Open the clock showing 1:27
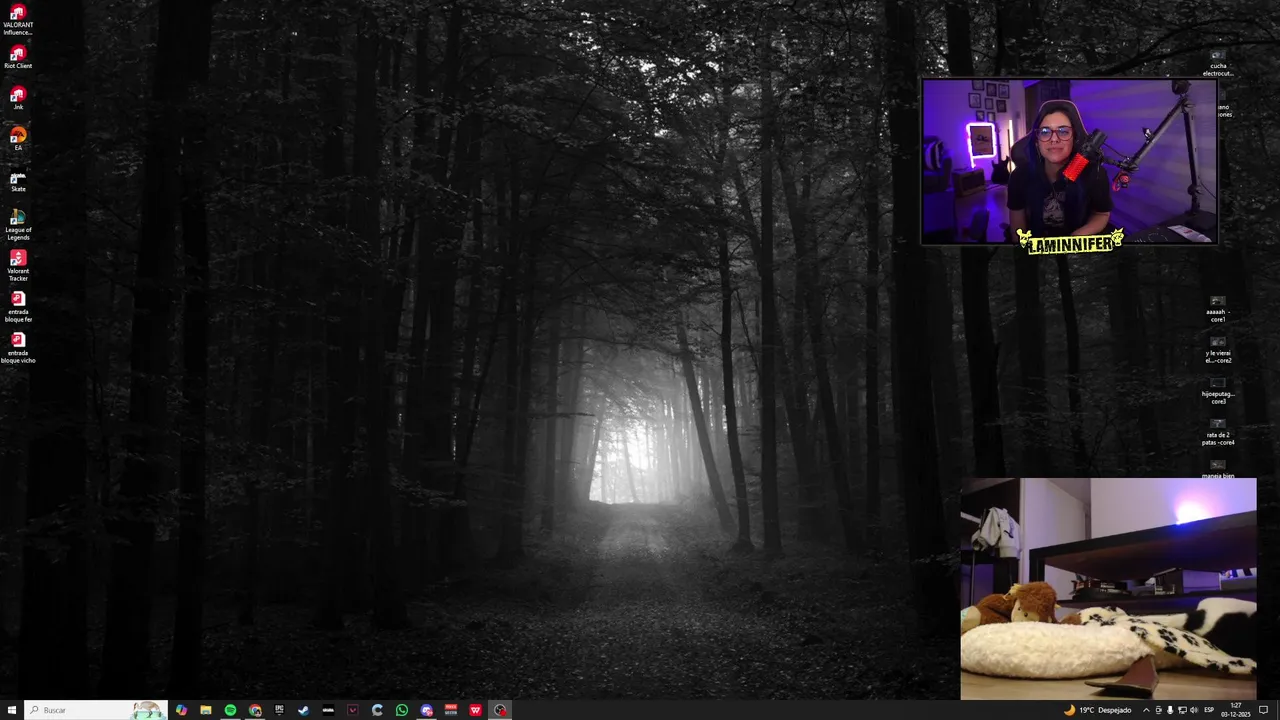Image resolution: width=1280 pixels, height=720 pixels. (1236, 710)
